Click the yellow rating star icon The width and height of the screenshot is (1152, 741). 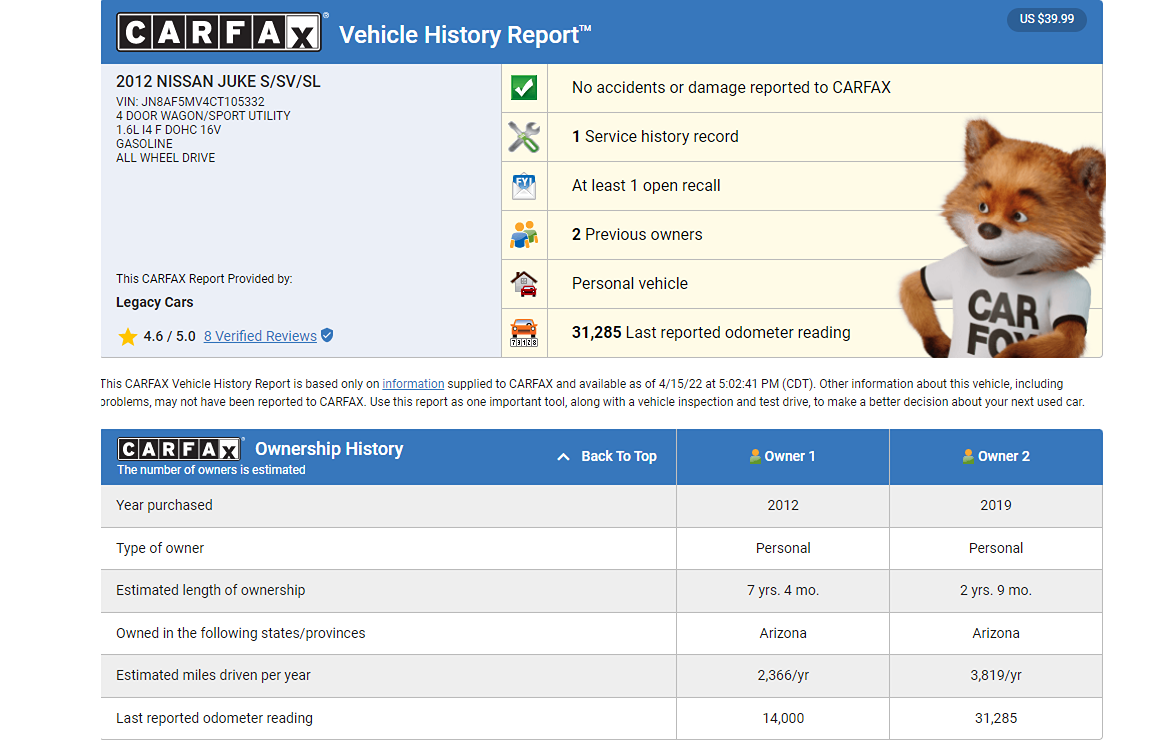(128, 337)
